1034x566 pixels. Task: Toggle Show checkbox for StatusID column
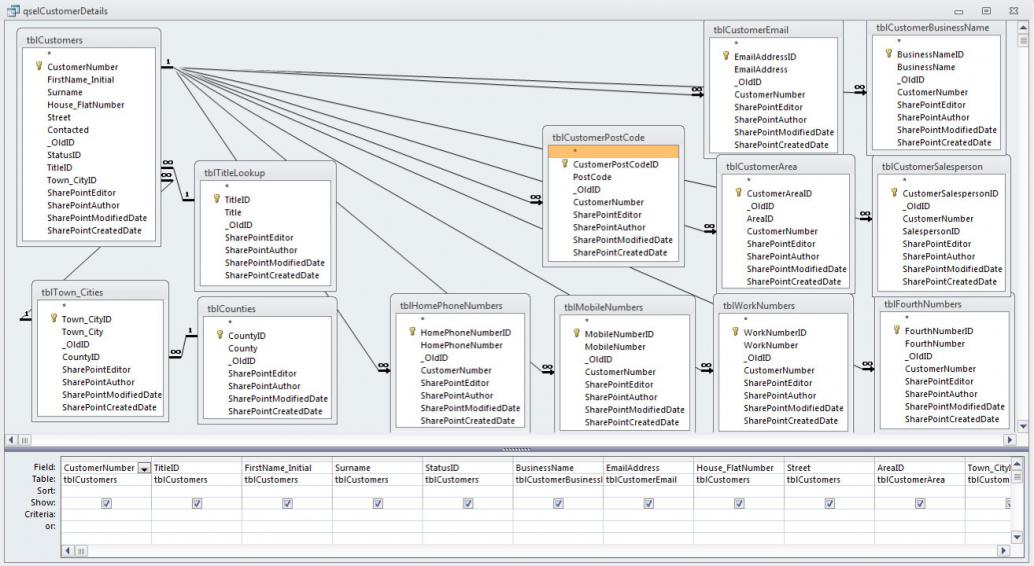point(468,503)
